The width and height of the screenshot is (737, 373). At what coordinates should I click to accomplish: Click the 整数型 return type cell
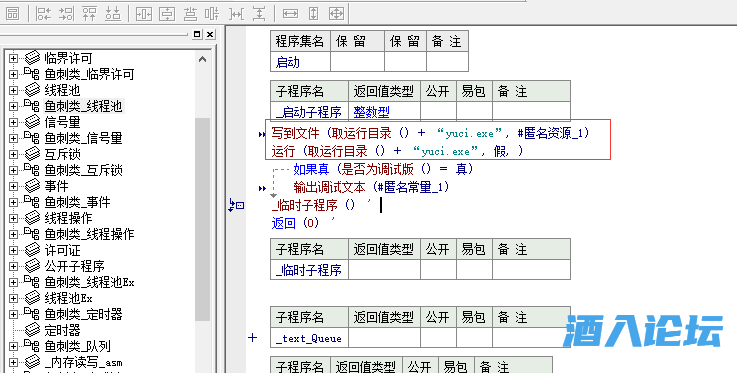384,112
